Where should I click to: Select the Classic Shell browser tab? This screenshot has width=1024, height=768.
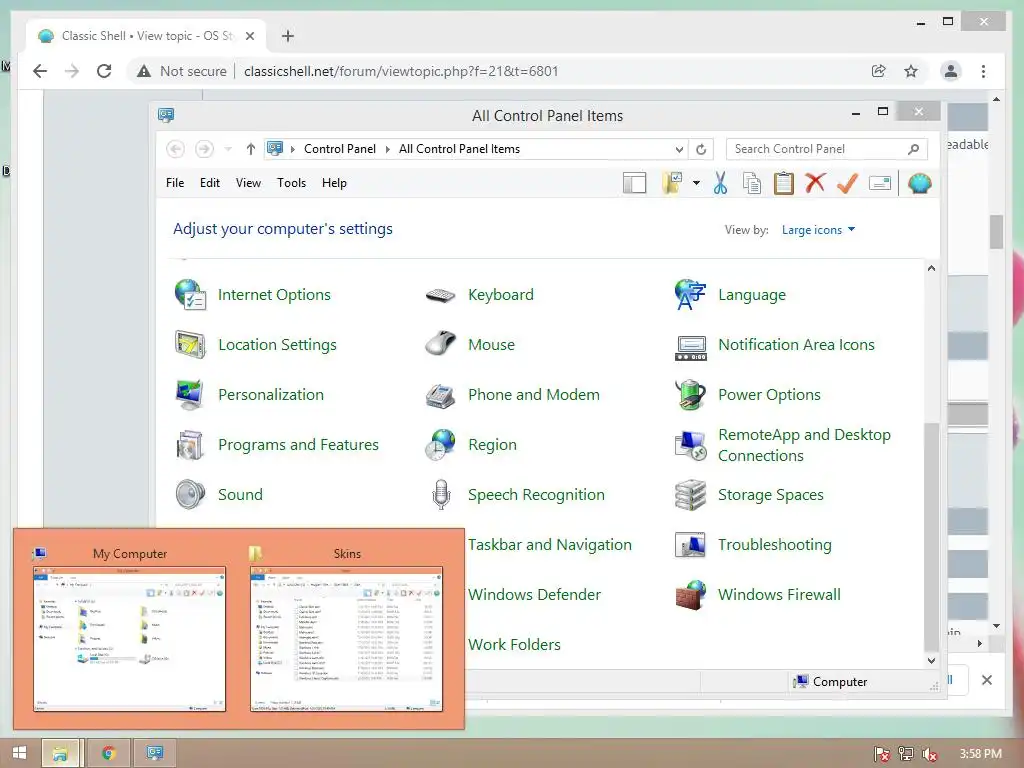[146, 36]
